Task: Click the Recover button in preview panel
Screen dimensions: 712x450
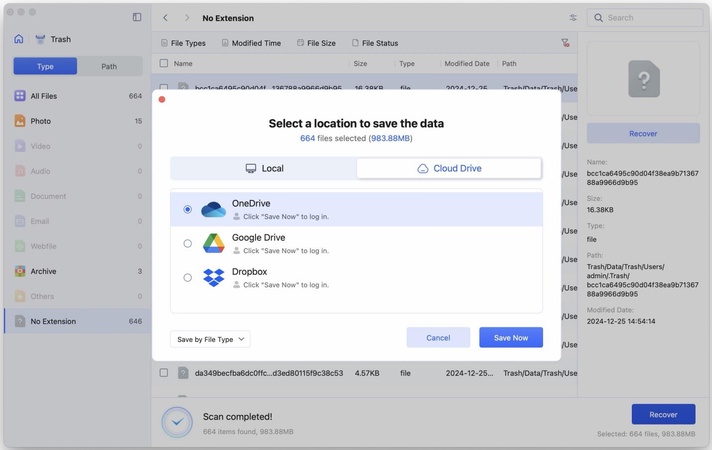Action: coord(643,134)
